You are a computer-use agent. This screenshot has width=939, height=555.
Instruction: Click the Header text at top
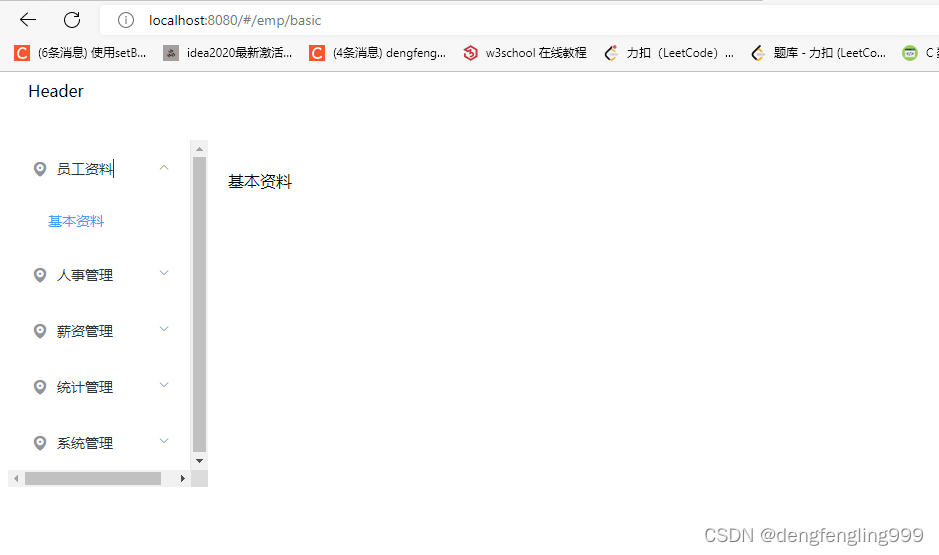click(x=56, y=91)
